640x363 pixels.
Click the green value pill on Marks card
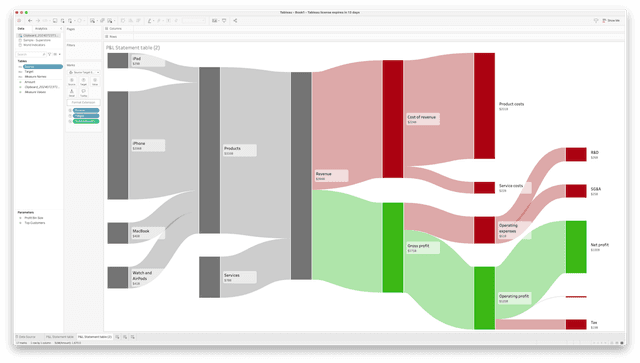[x=86, y=121]
